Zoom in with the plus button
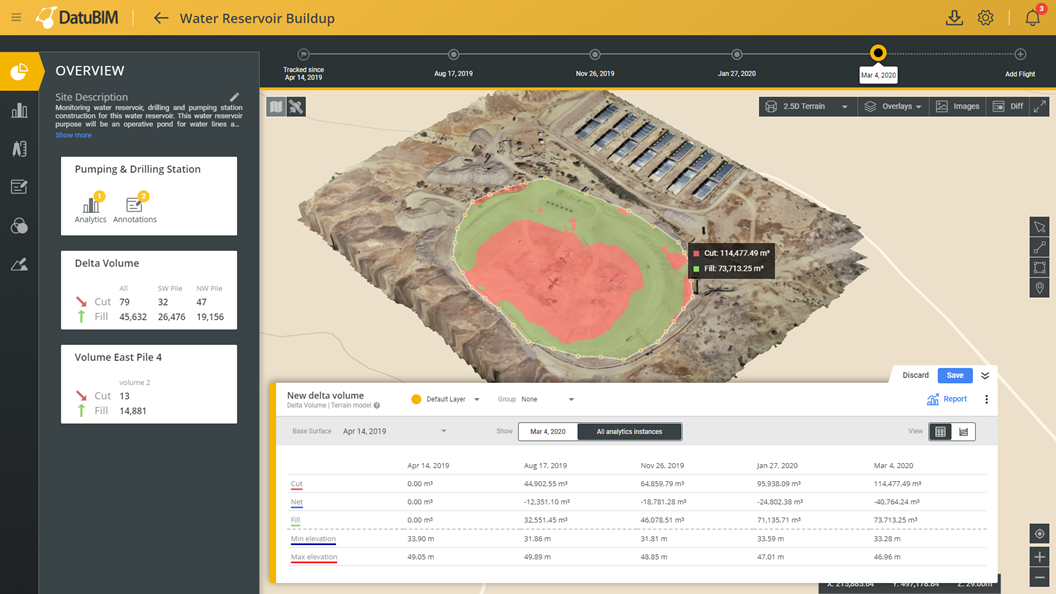Viewport: 1056px width, 594px height. [x=1040, y=557]
